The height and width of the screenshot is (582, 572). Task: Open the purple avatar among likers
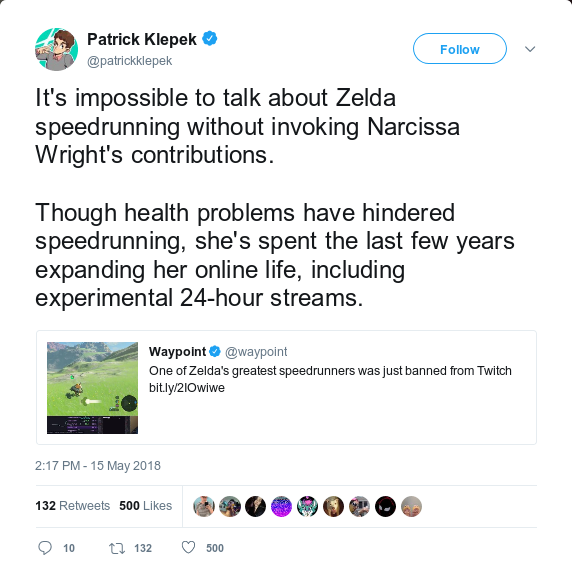click(281, 506)
